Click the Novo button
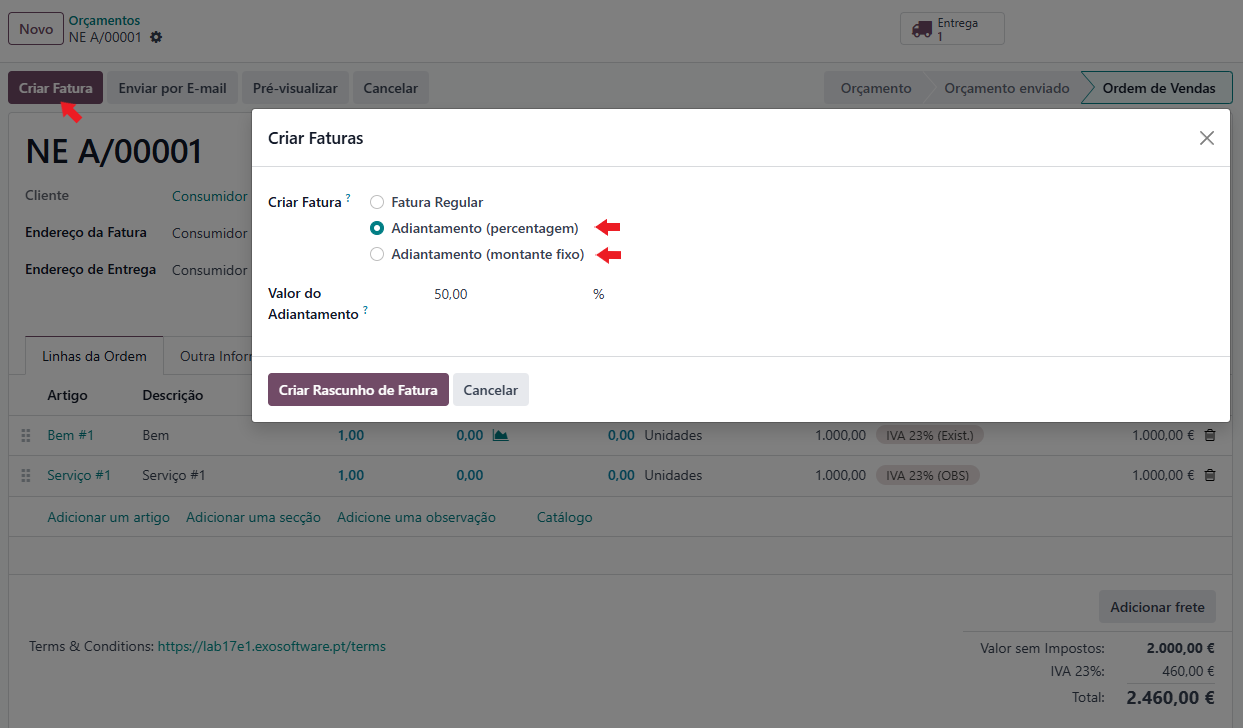1243x728 pixels. [x=36, y=29]
